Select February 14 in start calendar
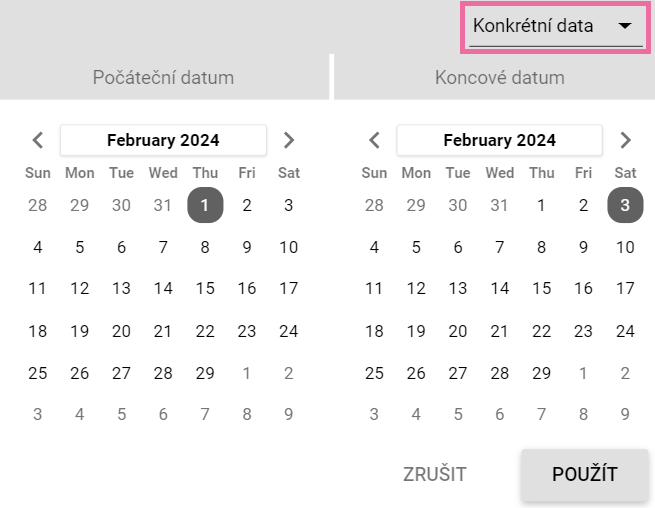The height and width of the screenshot is (508, 655). (163, 289)
